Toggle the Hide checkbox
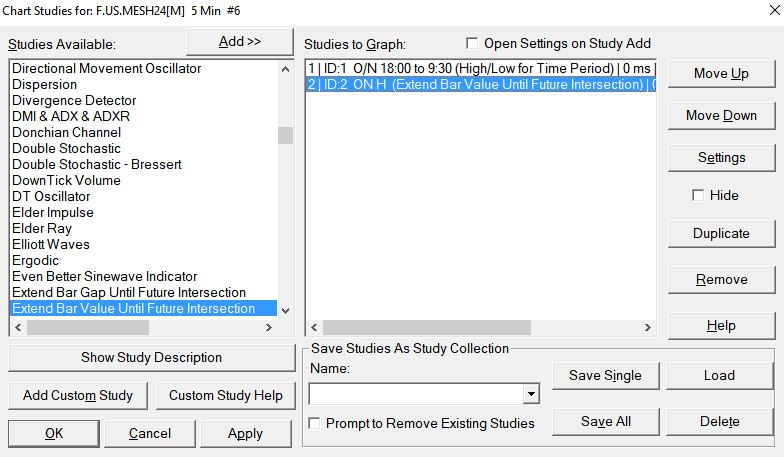The image size is (784, 457). (698, 196)
